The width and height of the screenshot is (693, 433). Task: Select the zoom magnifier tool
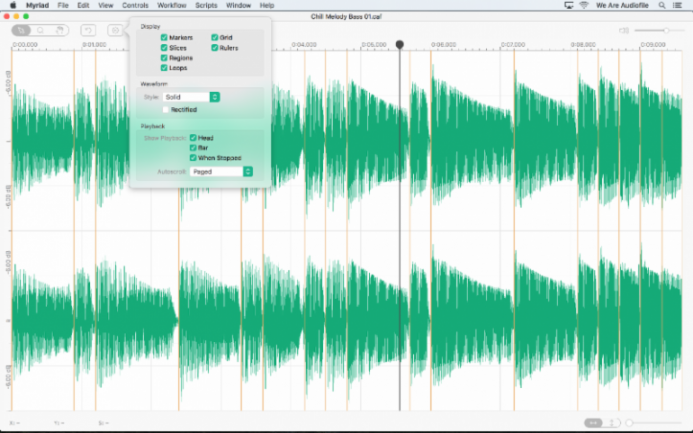pyautogui.click(x=42, y=30)
